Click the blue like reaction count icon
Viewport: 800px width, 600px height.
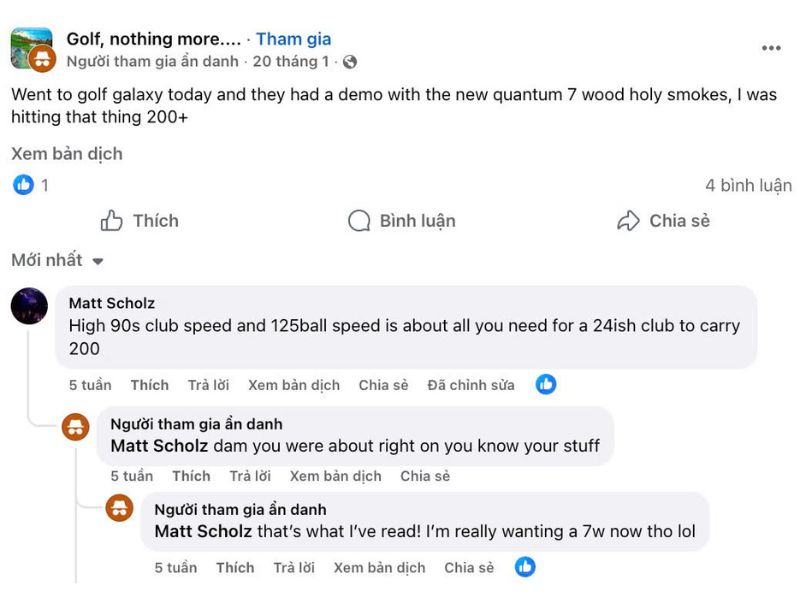pyautogui.click(x=23, y=185)
